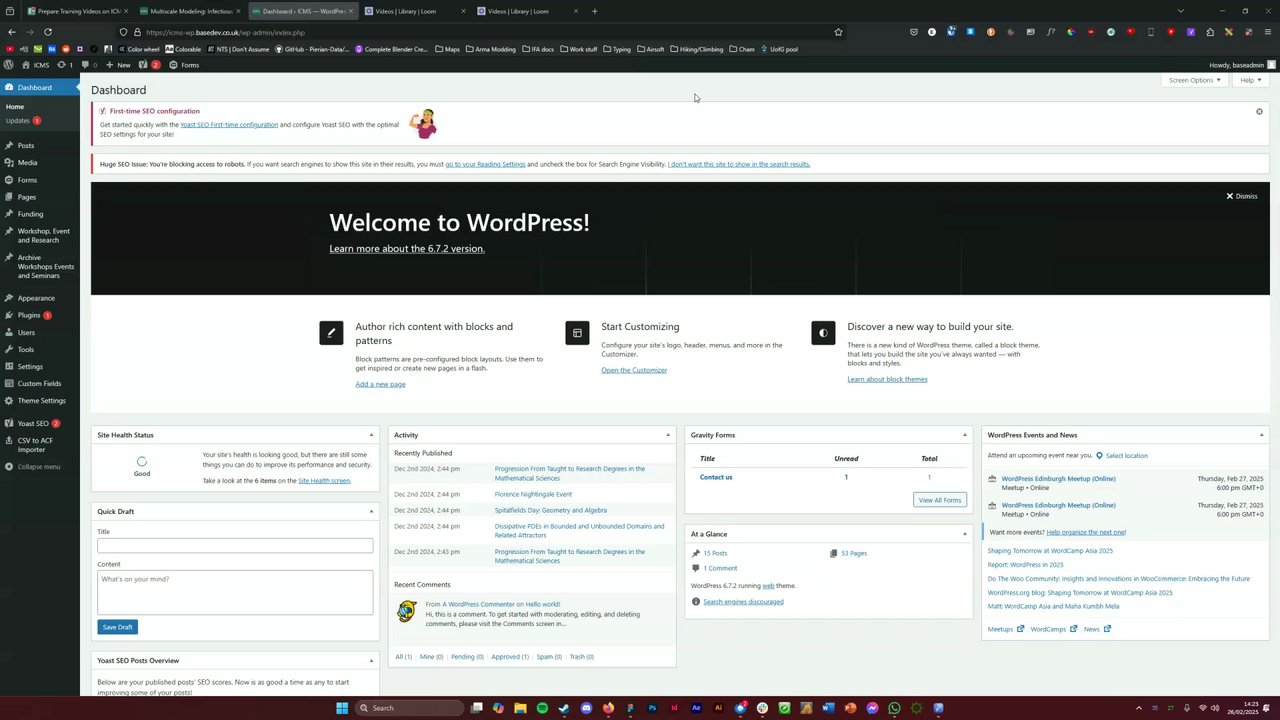Click the Save Draft button
The image size is (1280, 720).
[117, 627]
